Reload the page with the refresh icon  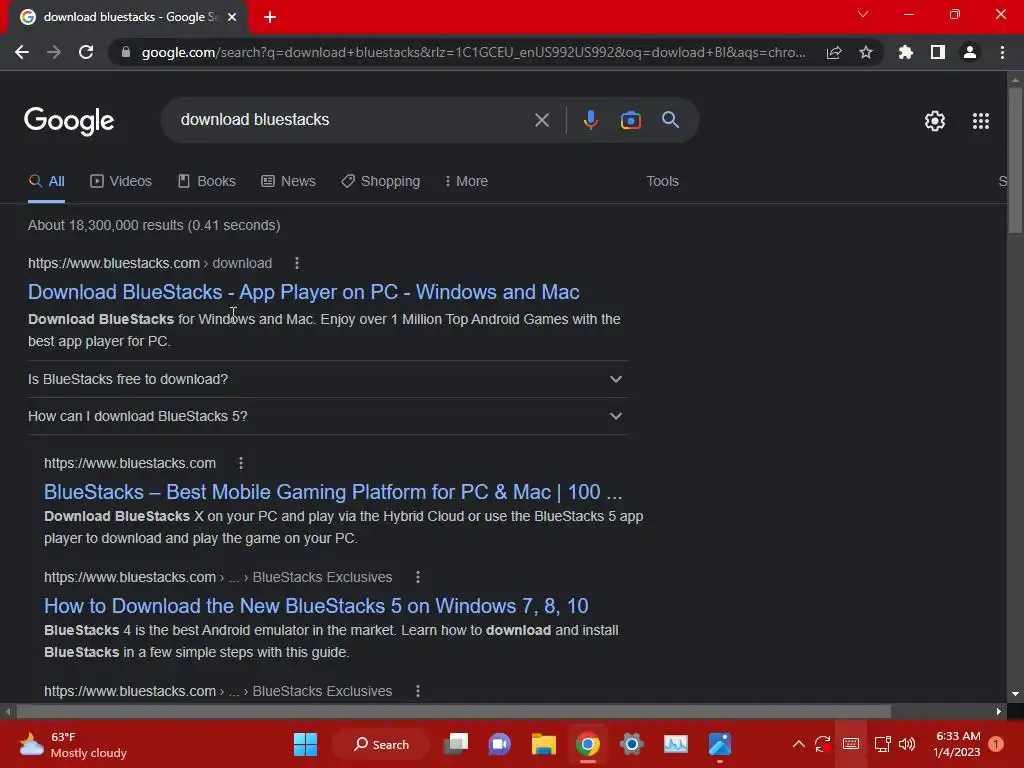86,52
